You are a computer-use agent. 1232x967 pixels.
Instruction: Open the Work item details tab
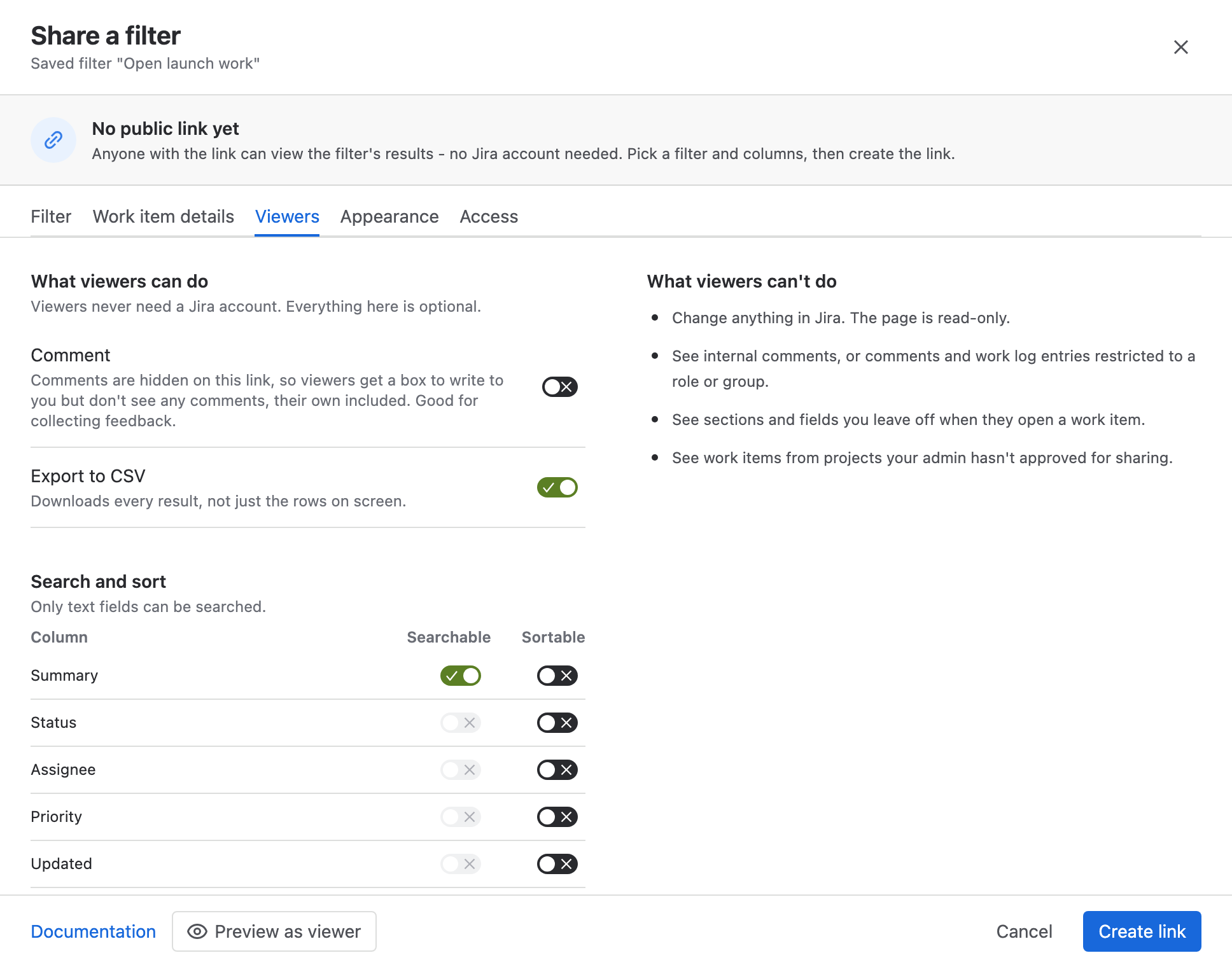tap(164, 217)
